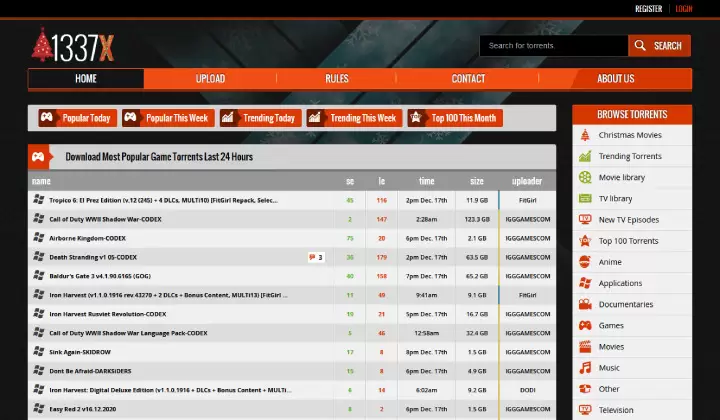
Task: Click the search magnifier icon
Action: pos(640,45)
